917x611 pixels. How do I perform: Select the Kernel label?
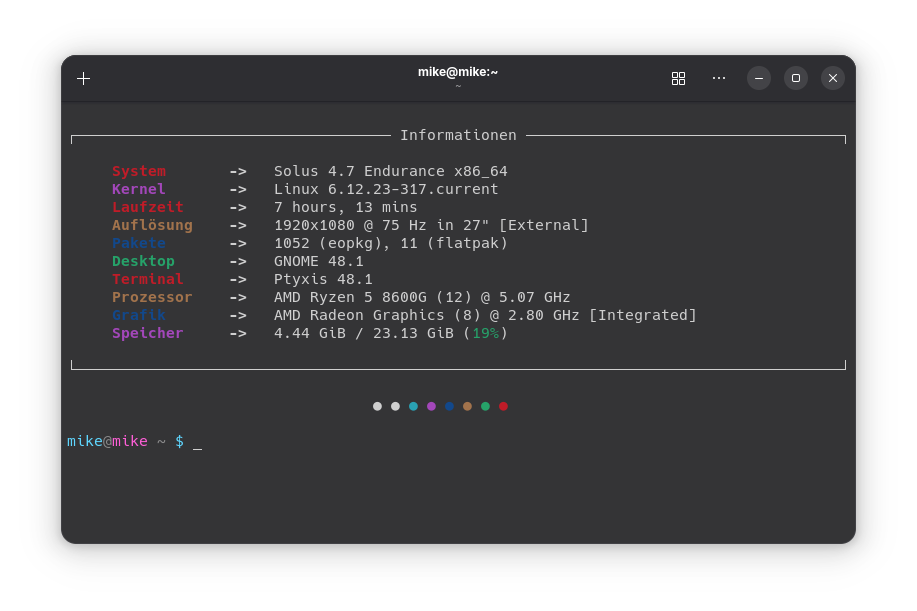[139, 189]
